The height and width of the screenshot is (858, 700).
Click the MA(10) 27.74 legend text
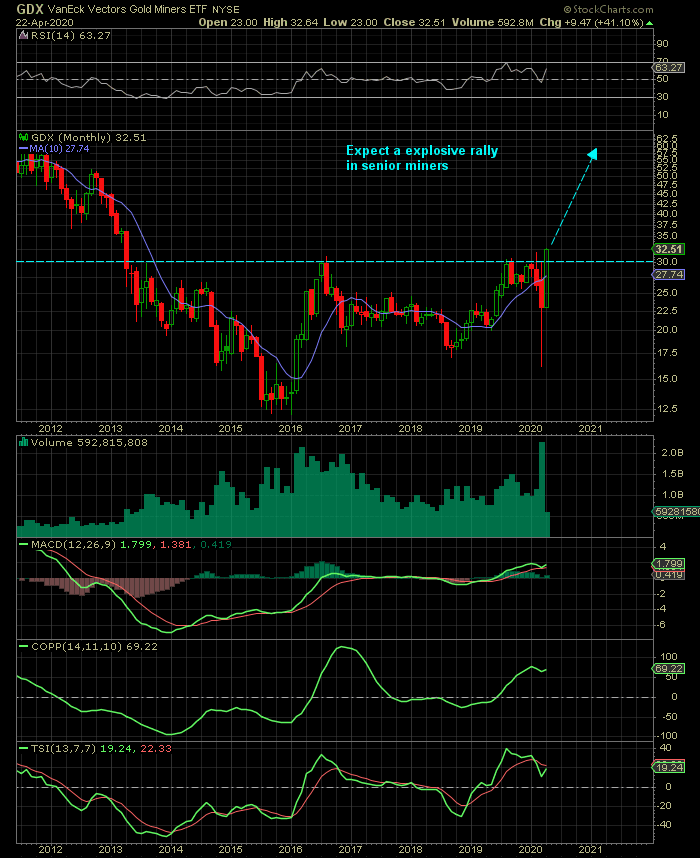click(x=59, y=148)
